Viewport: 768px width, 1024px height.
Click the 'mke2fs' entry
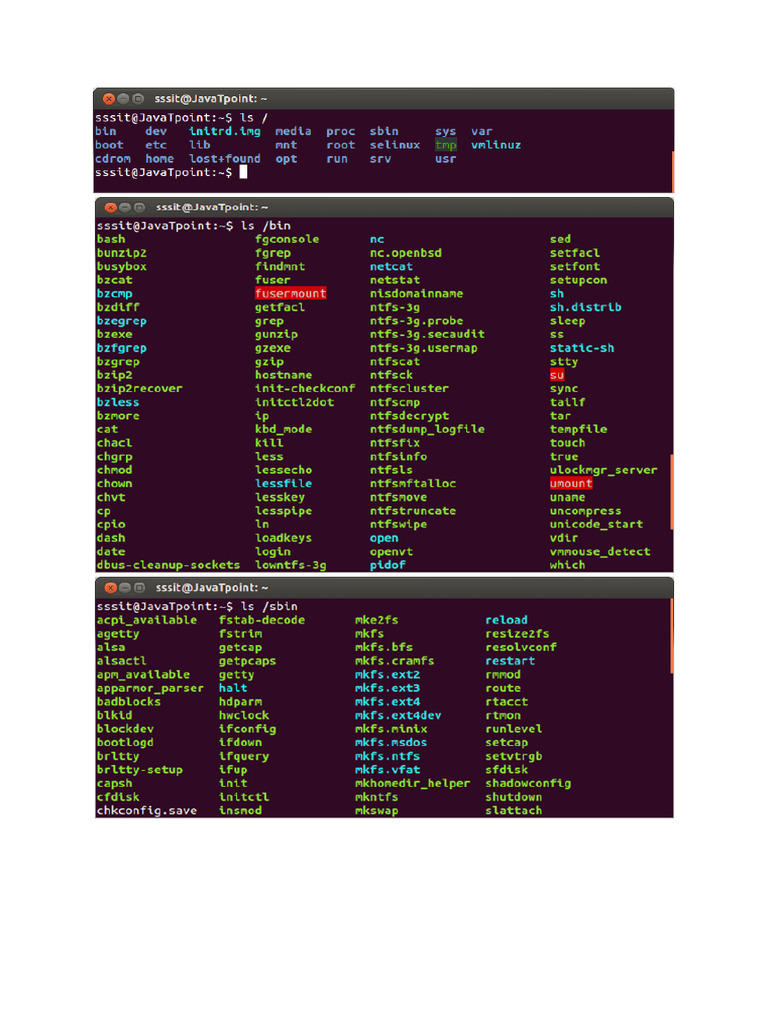377,620
